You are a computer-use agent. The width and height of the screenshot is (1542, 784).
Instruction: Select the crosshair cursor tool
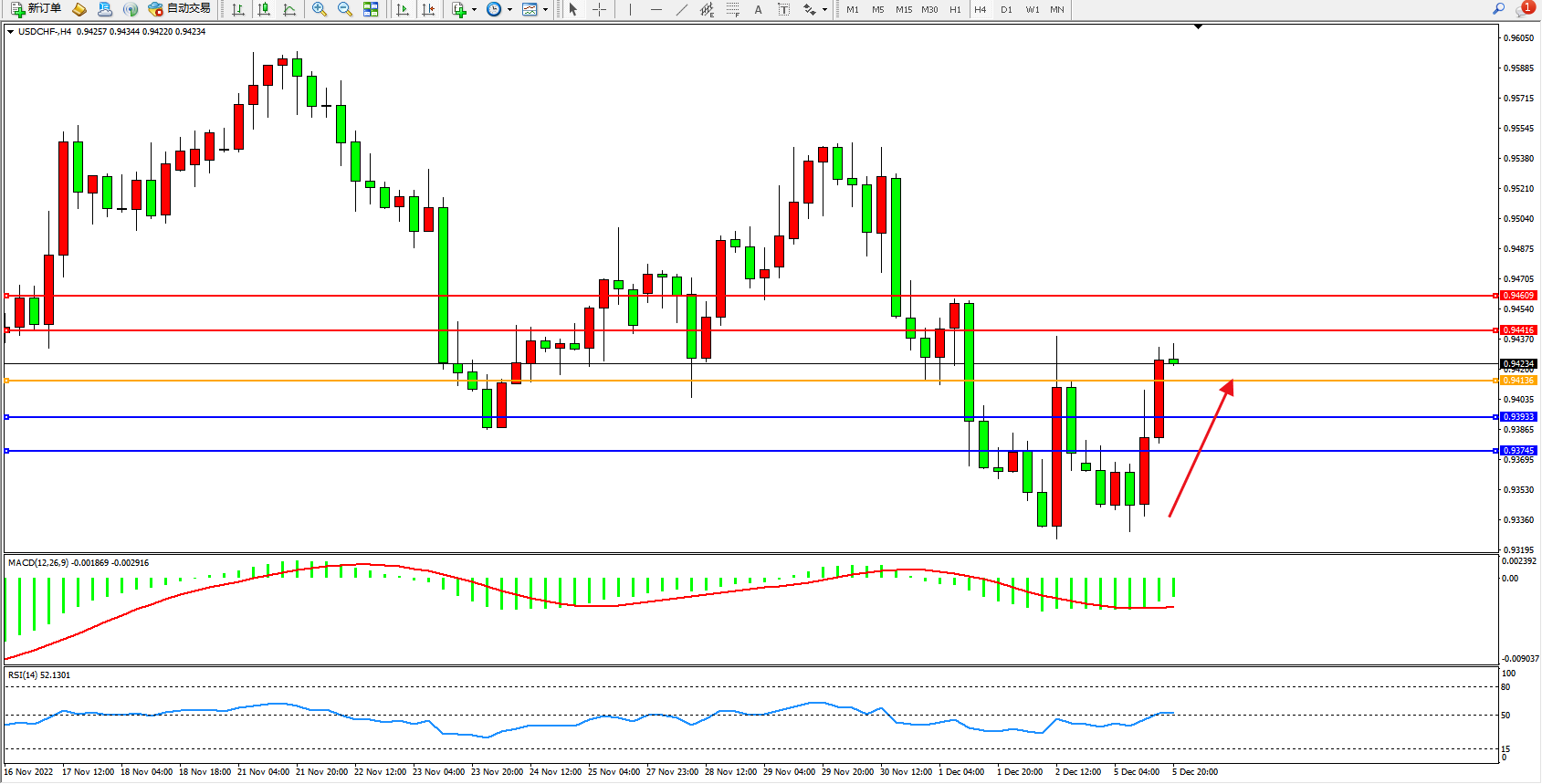pyautogui.click(x=599, y=9)
